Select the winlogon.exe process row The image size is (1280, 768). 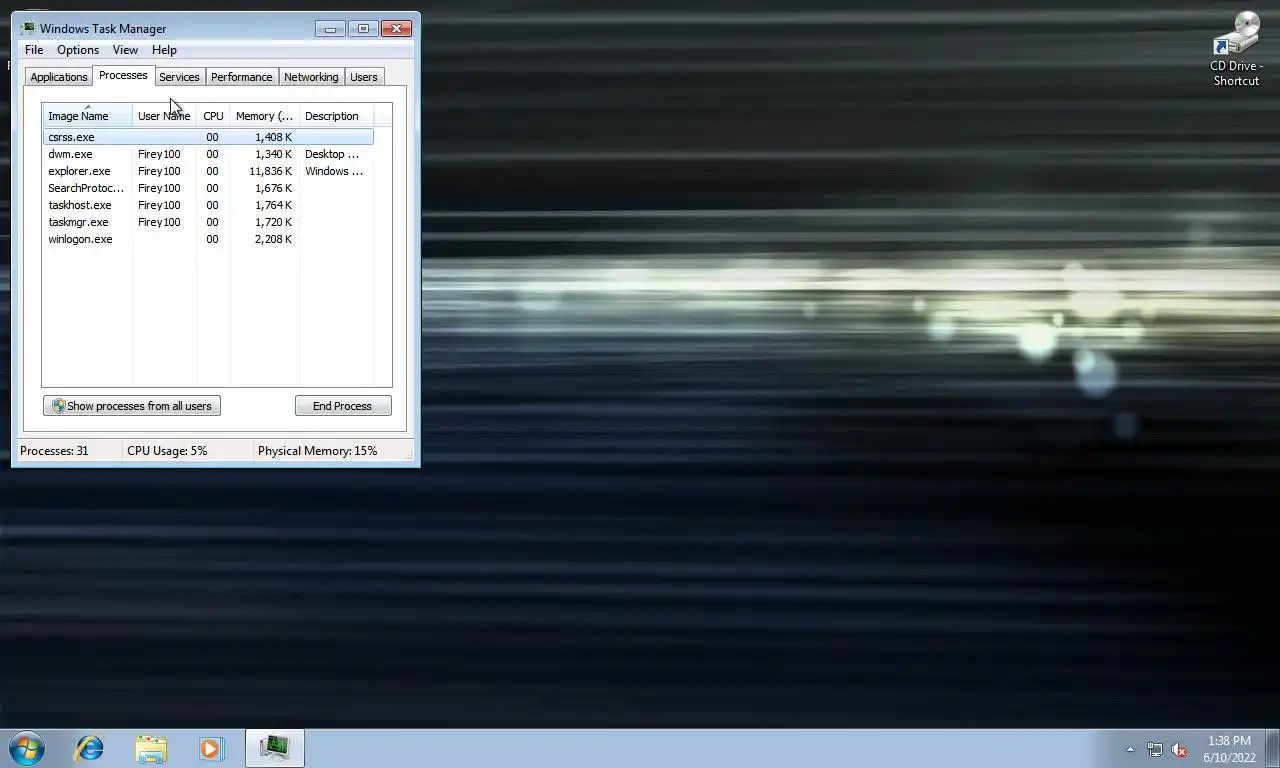pyautogui.click(x=208, y=239)
